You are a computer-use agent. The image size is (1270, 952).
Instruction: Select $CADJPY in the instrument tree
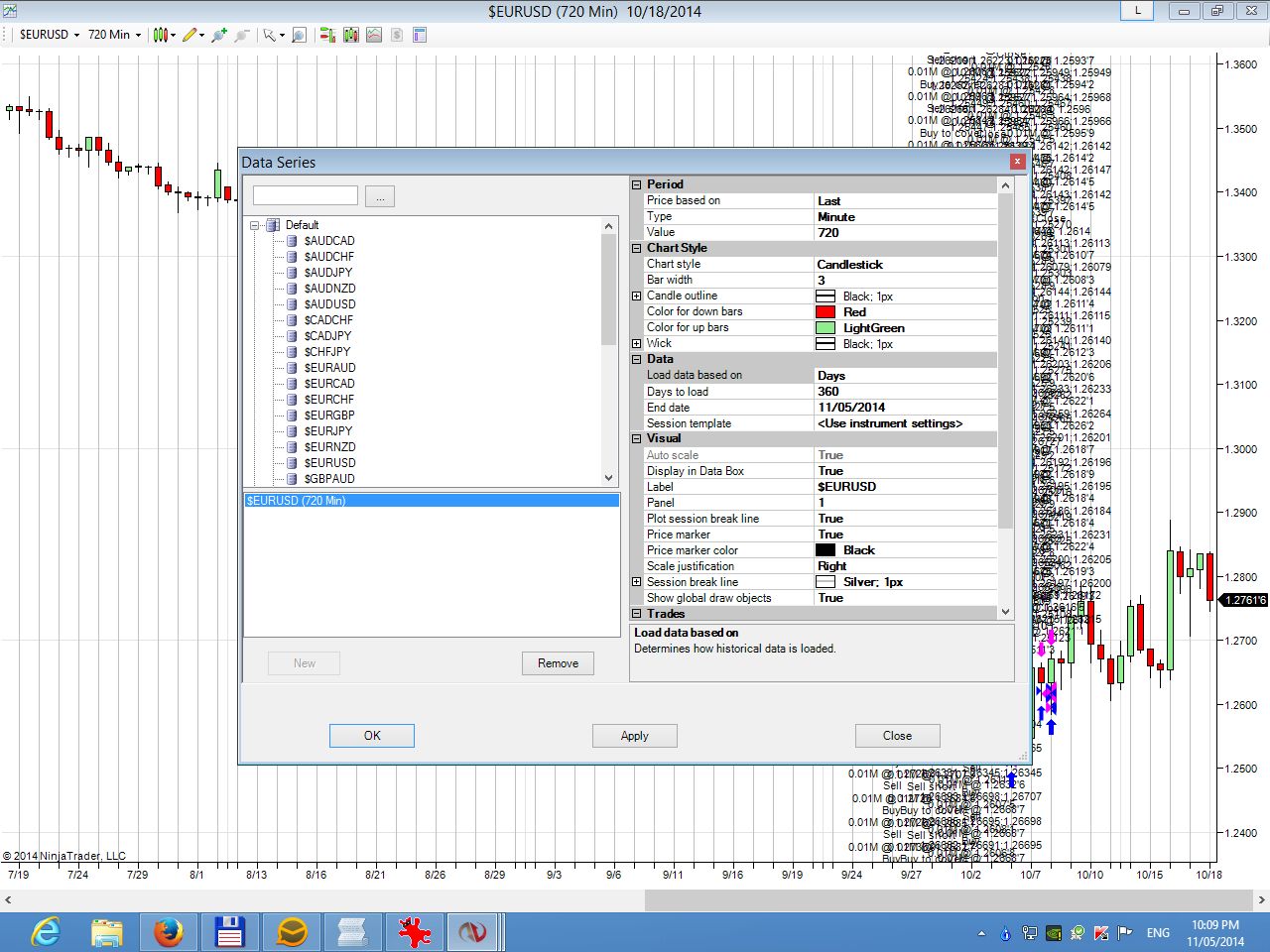point(327,336)
